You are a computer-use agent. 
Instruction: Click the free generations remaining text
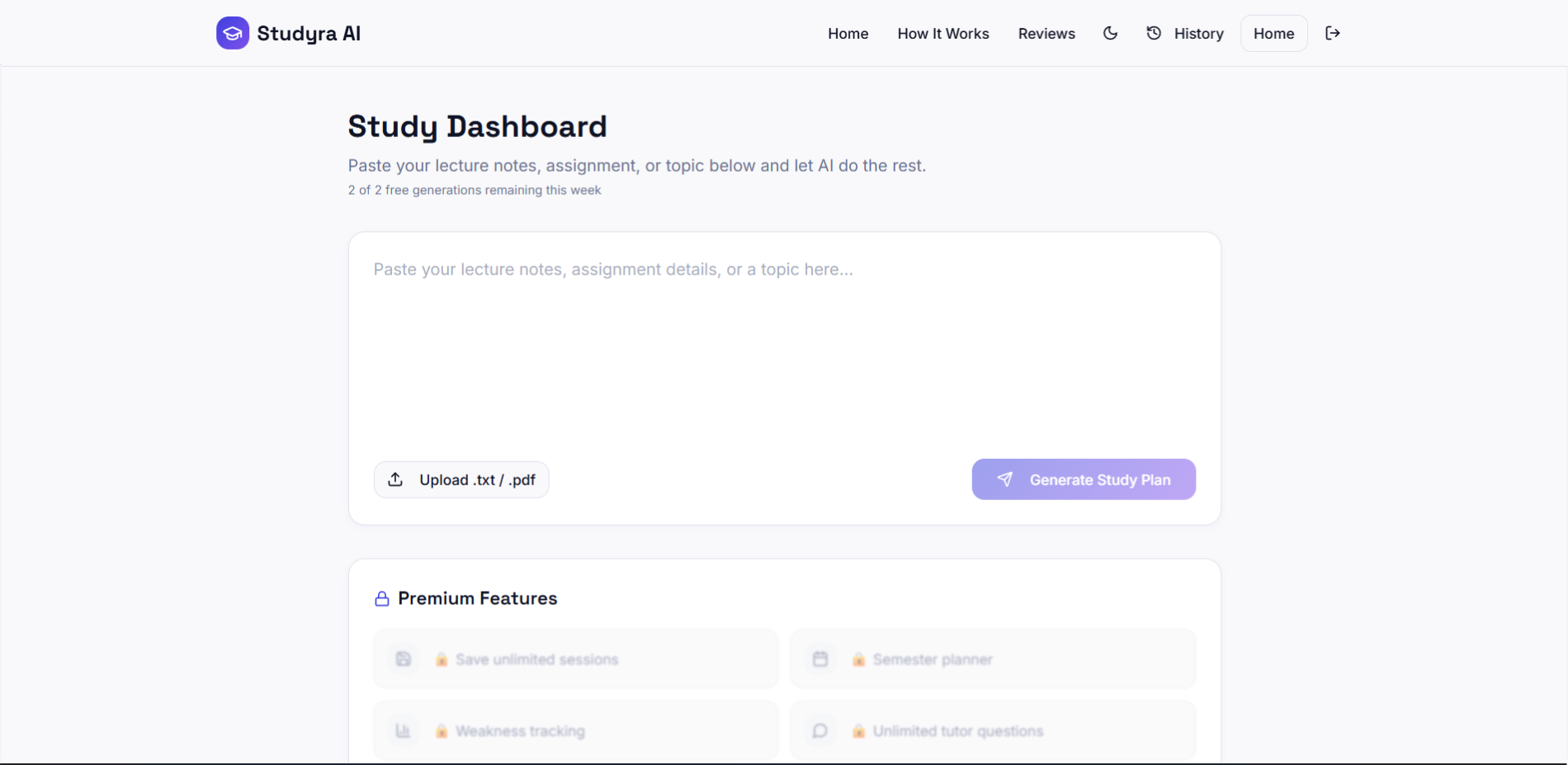(x=475, y=190)
